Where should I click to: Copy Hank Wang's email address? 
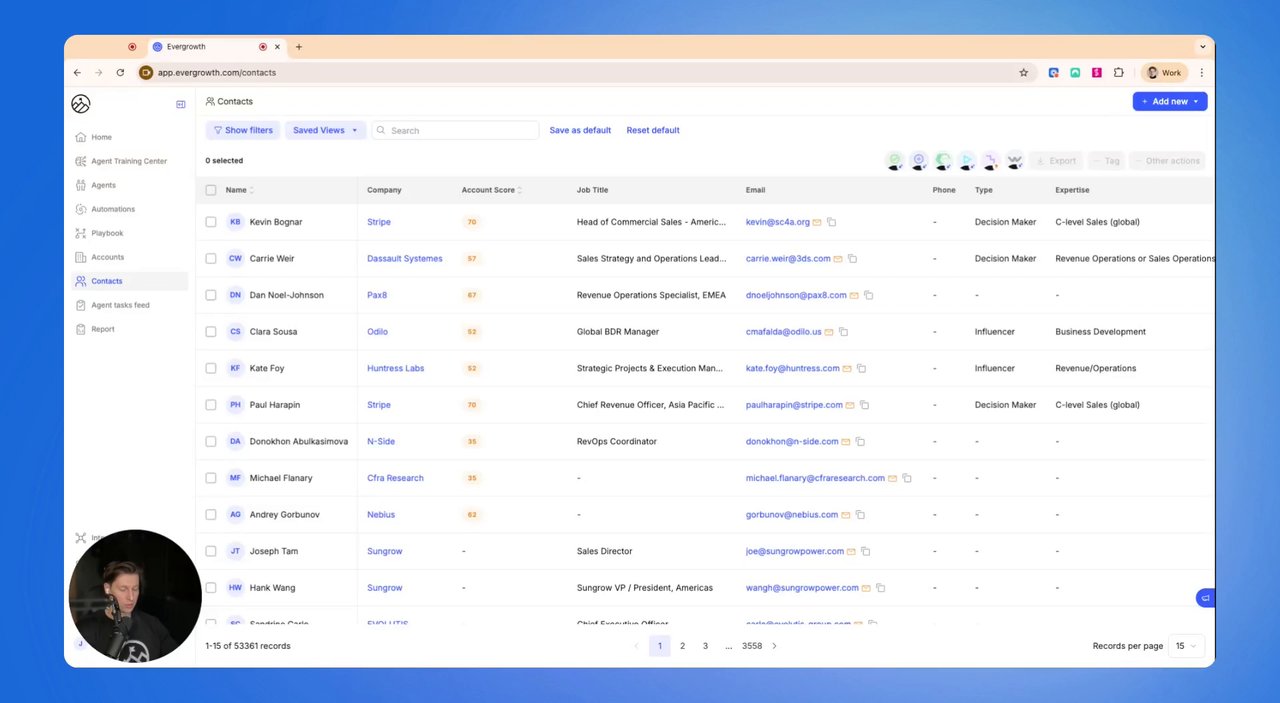pyautogui.click(x=880, y=588)
